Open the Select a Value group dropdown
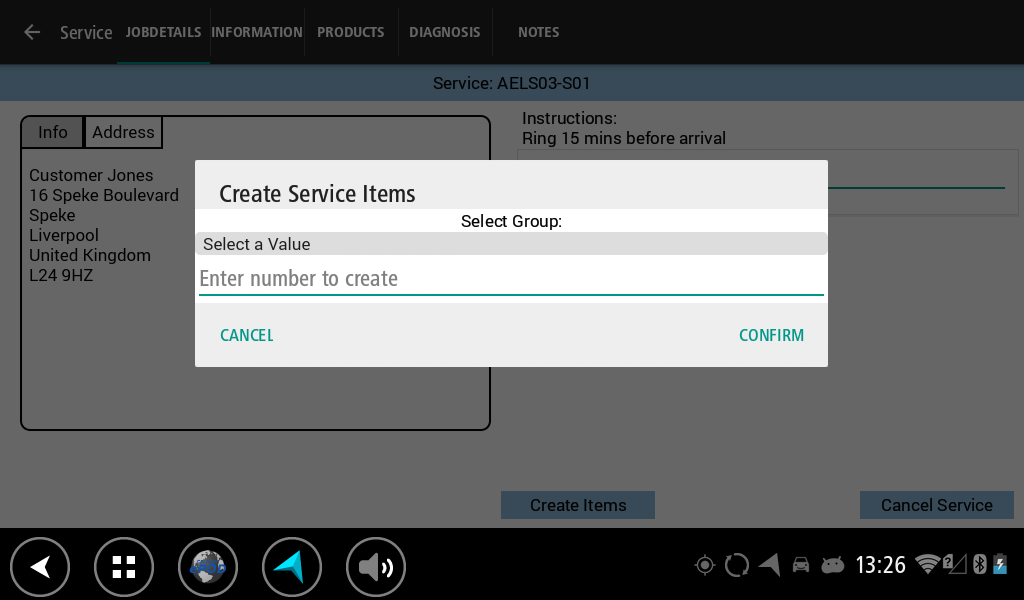 coord(511,244)
